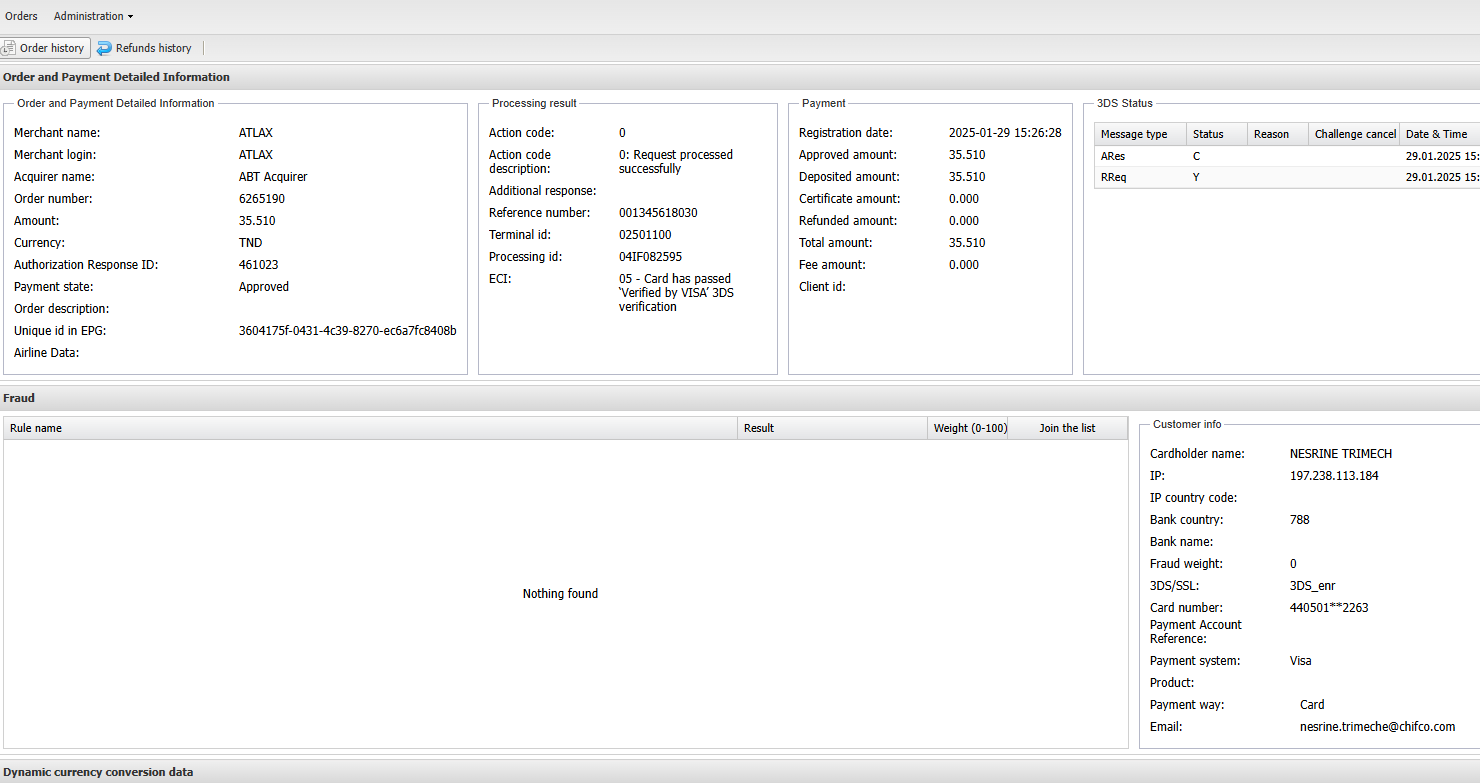Image resolution: width=1480 pixels, height=783 pixels.
Task: Click the Result column header in Fraud
Action: 759,428
